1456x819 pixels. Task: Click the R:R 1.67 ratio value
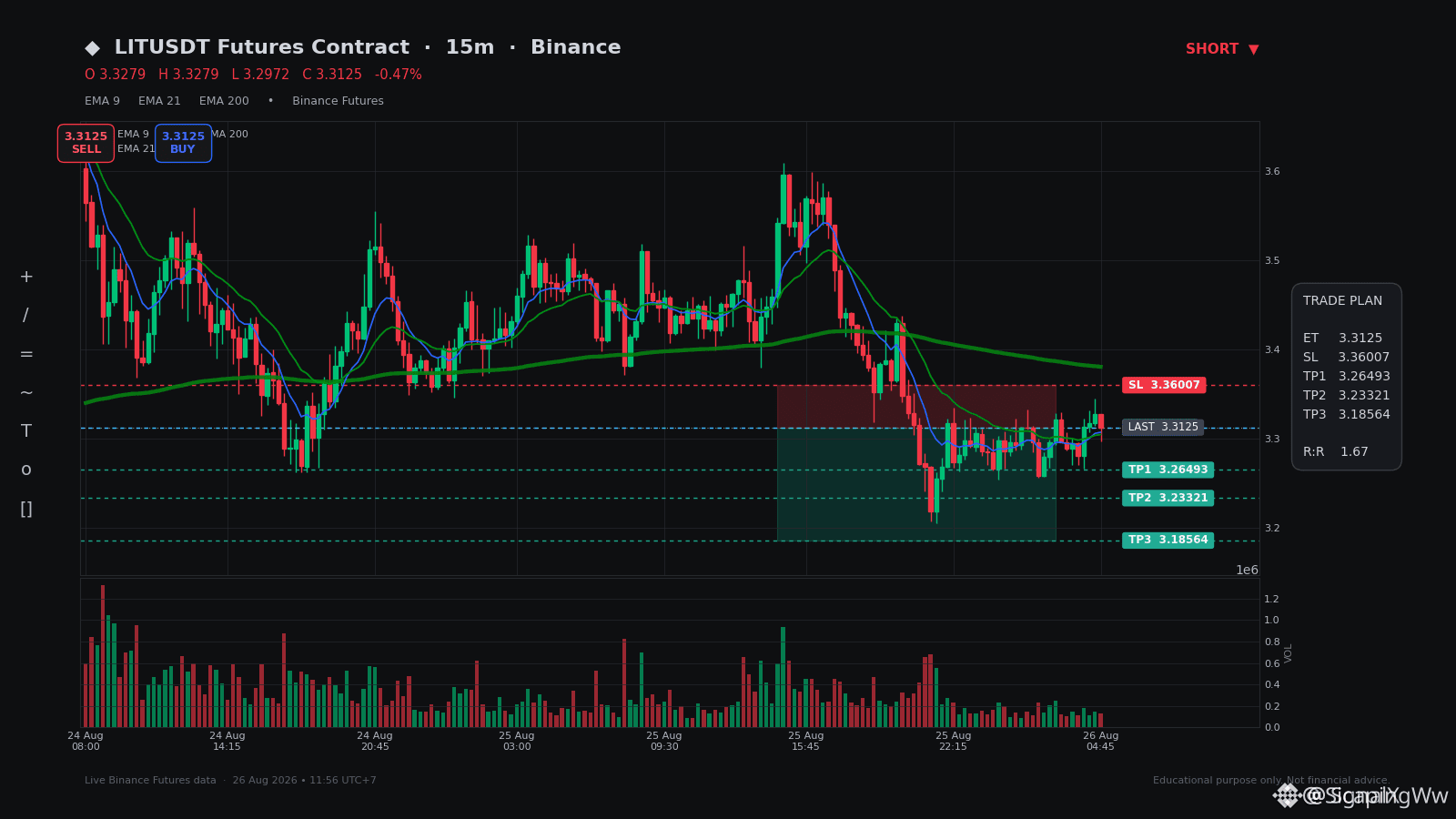[x=1335, y=452]
